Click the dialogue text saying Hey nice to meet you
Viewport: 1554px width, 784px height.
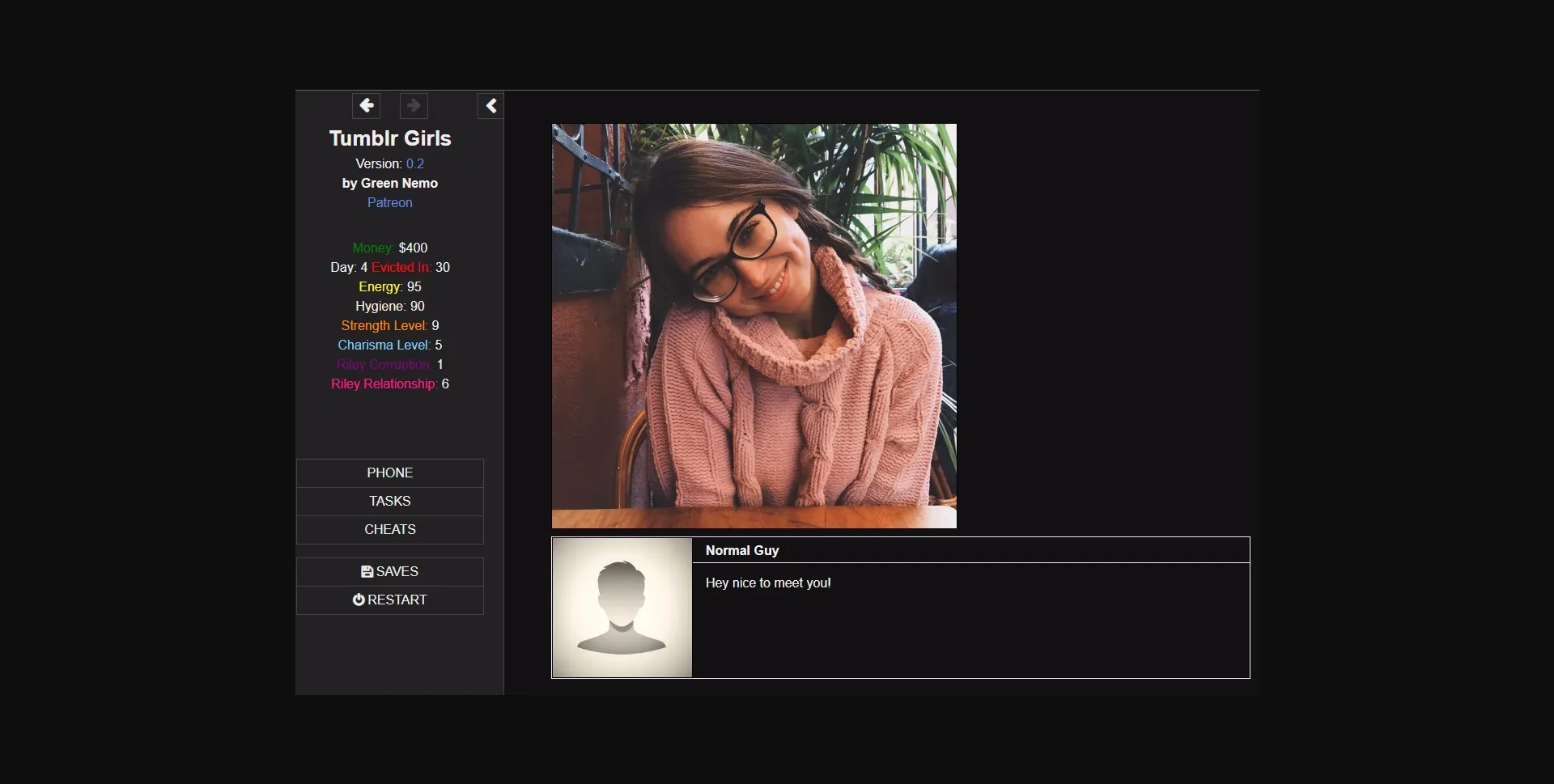[x=768, y=582]
